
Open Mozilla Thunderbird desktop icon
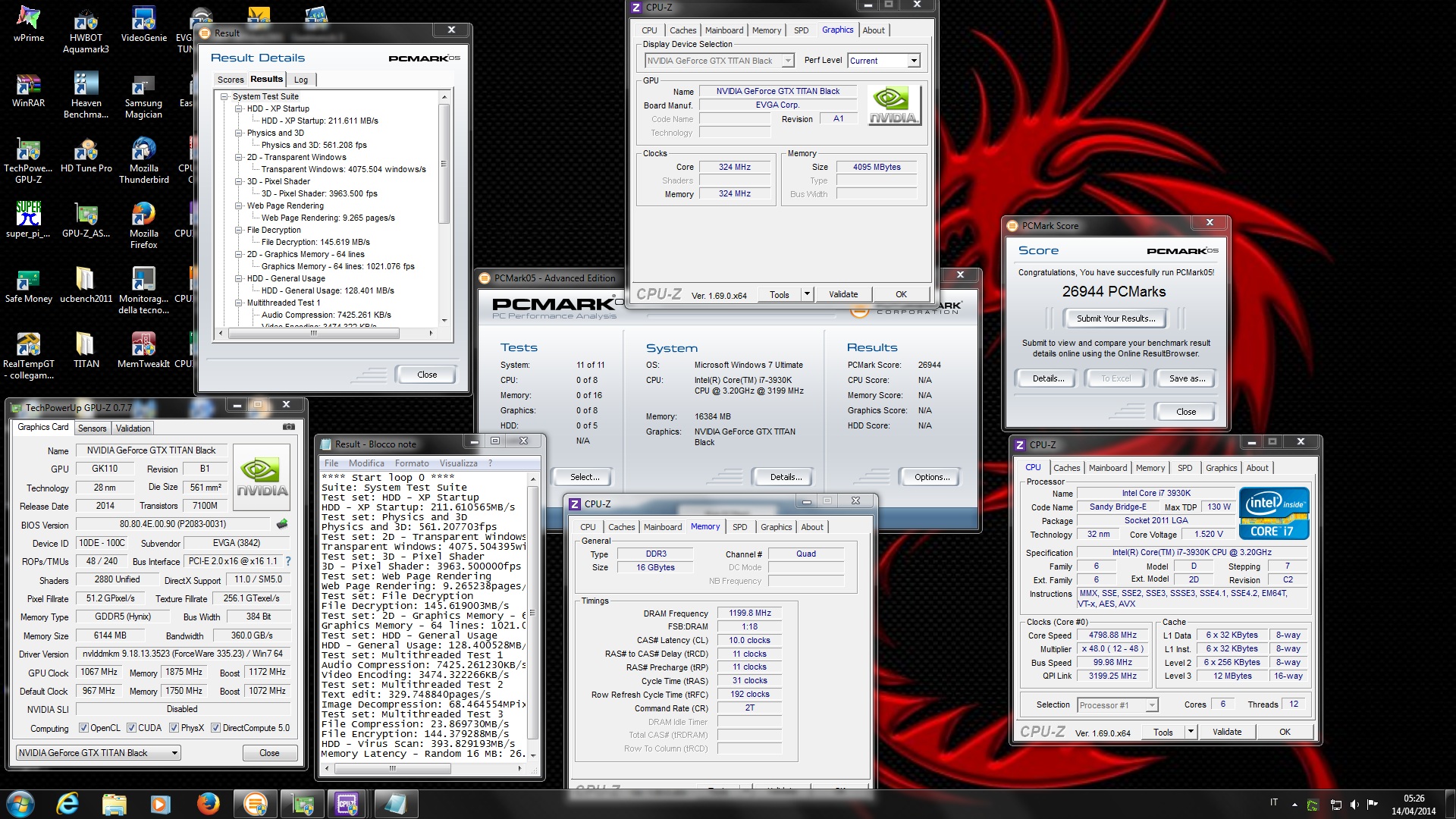tap(143, 160)
